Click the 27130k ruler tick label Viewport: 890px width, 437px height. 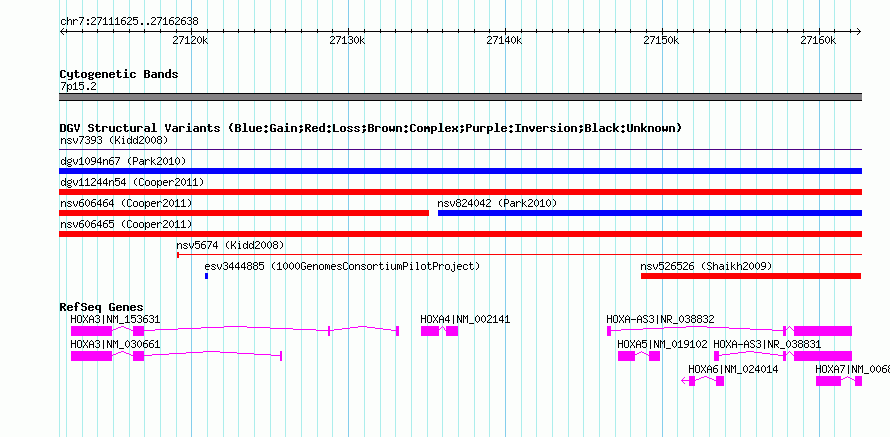tap(347, 41)
